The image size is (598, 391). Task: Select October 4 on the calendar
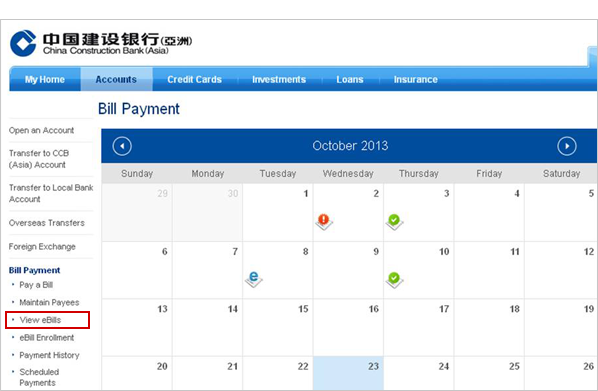coord(489,212)
